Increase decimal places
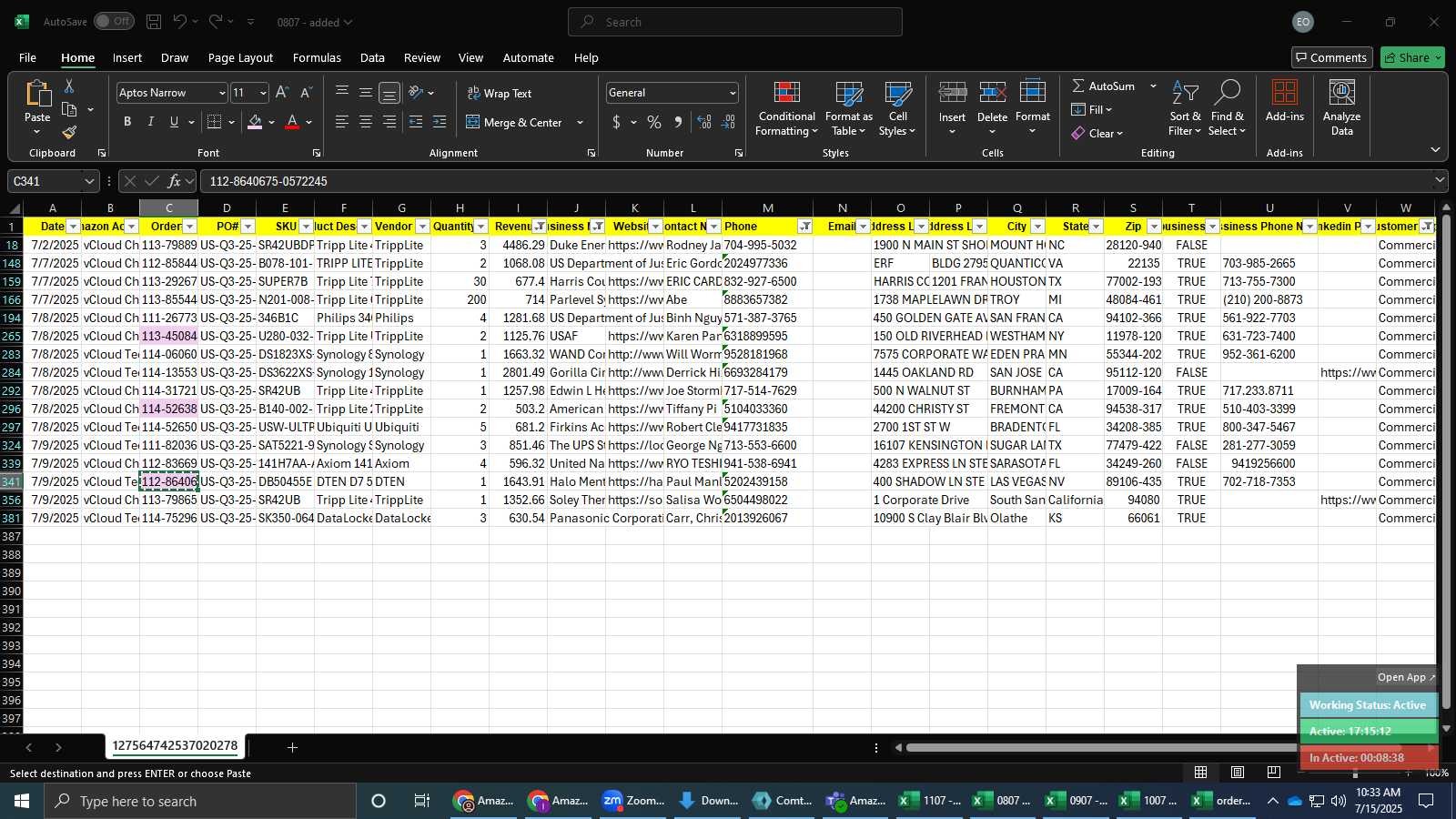This screenshot has height=819, width=1456. pyautogui.click(x=704, y=122)
